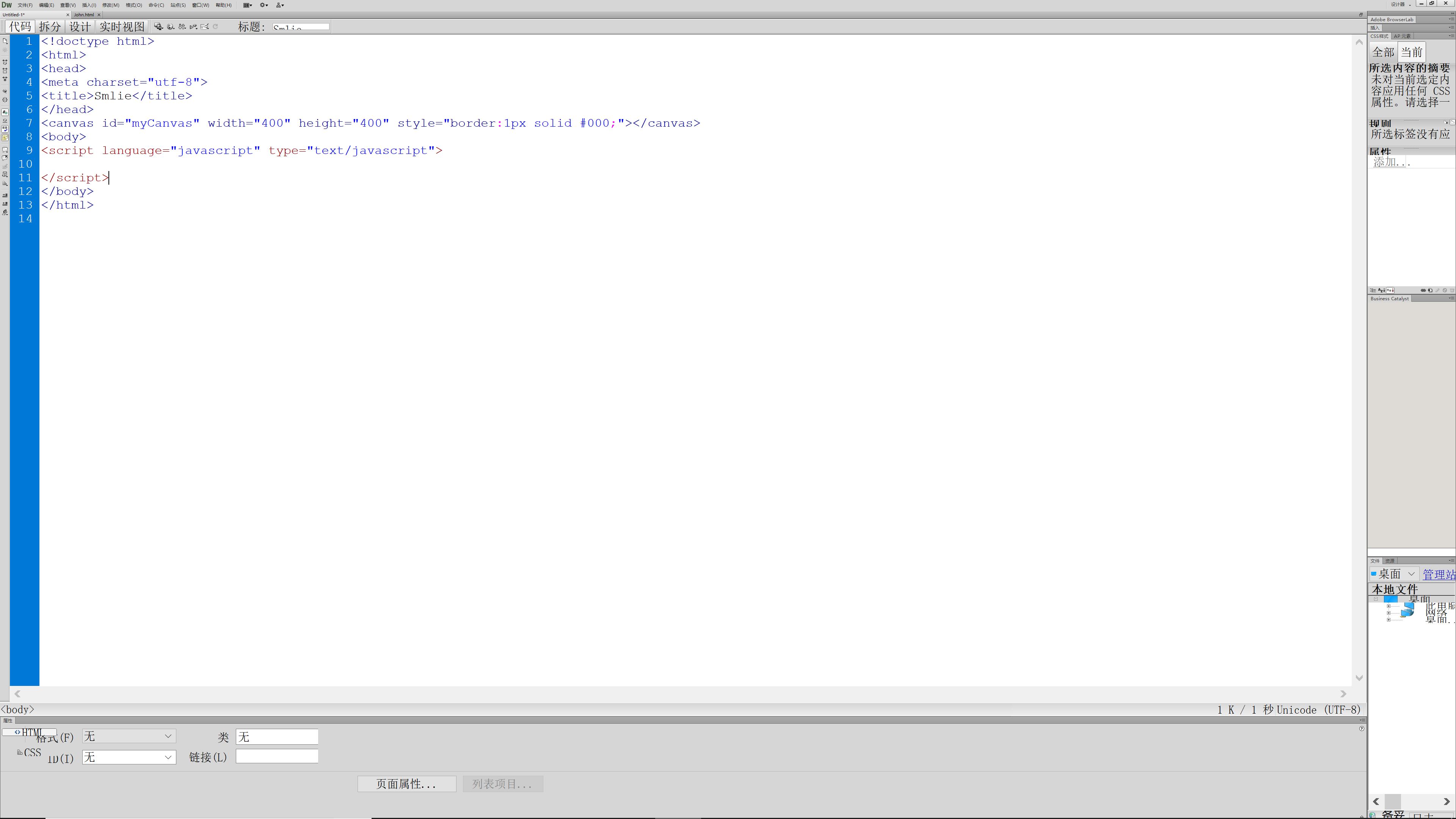This screenshot has height=819, width=1456.
Task: Open documents icon in coding toolbar
Action: click(5, 41)
